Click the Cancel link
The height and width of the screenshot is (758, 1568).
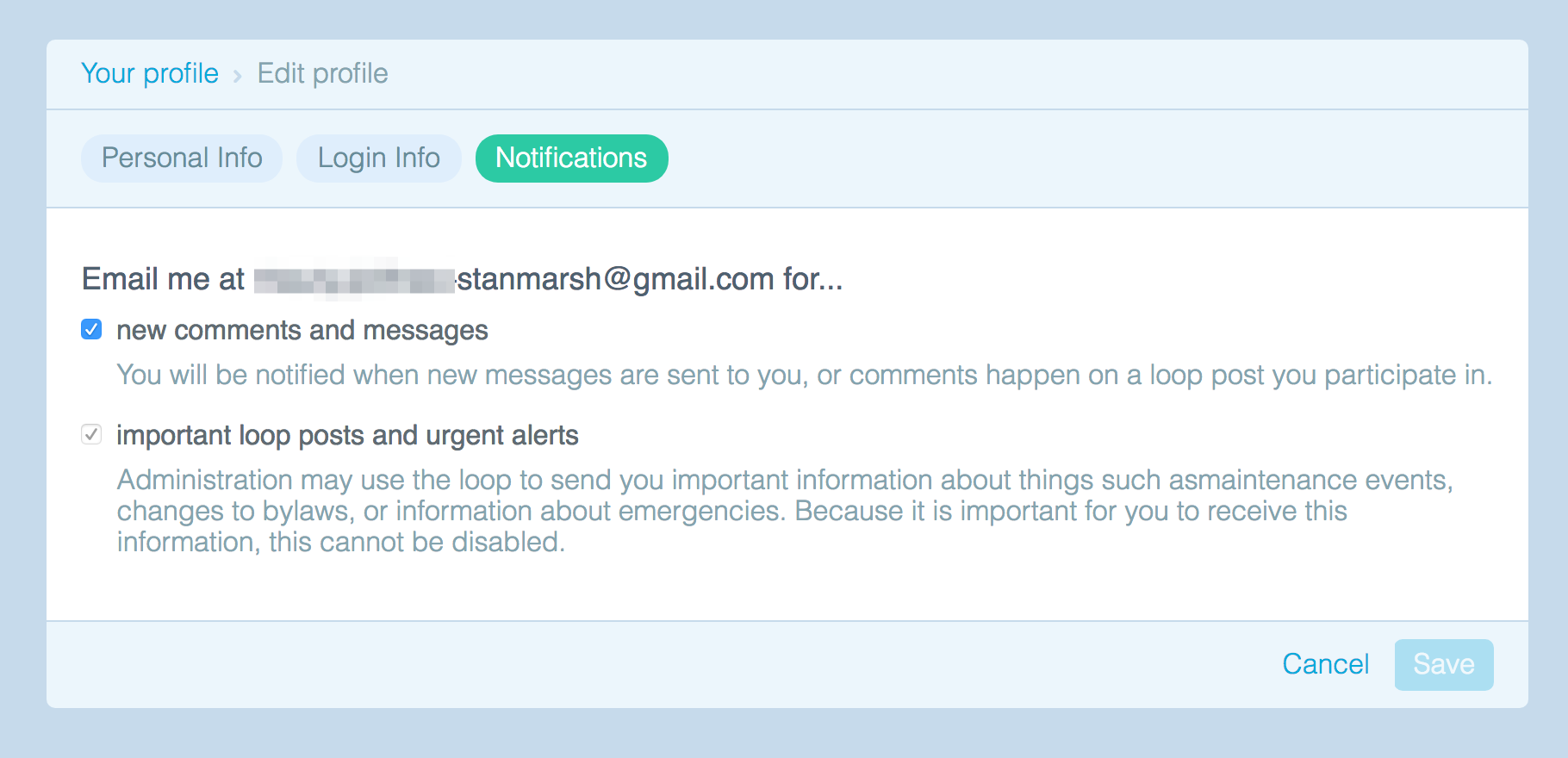pos(1325,663)
